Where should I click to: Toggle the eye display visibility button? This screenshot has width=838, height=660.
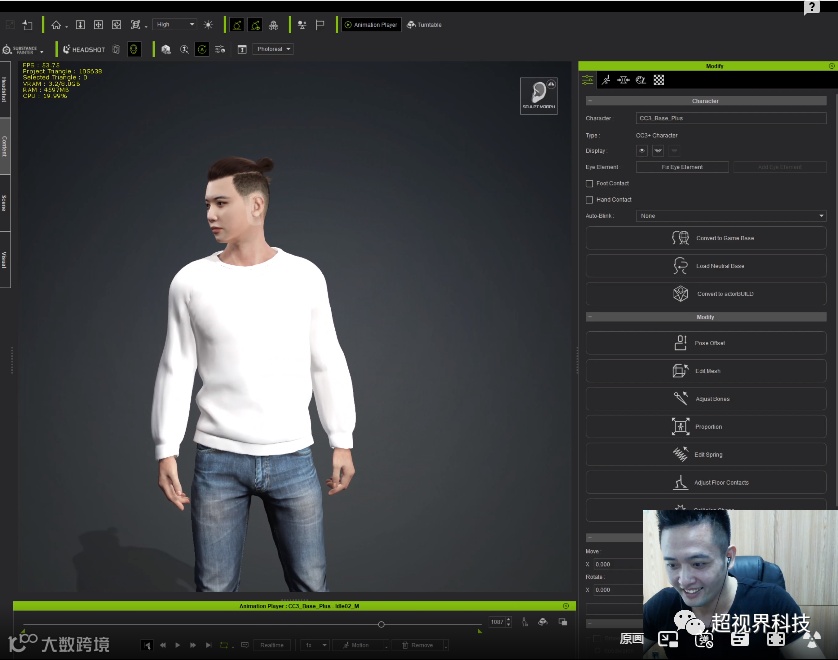click(643, 150)
